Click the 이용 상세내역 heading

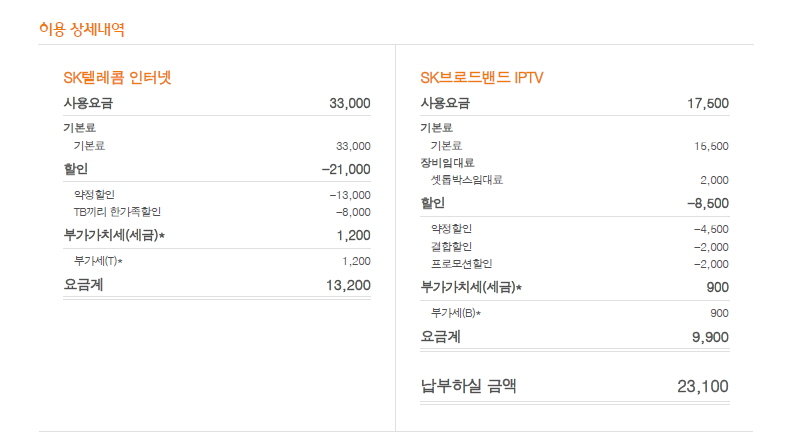click(81, 29)
